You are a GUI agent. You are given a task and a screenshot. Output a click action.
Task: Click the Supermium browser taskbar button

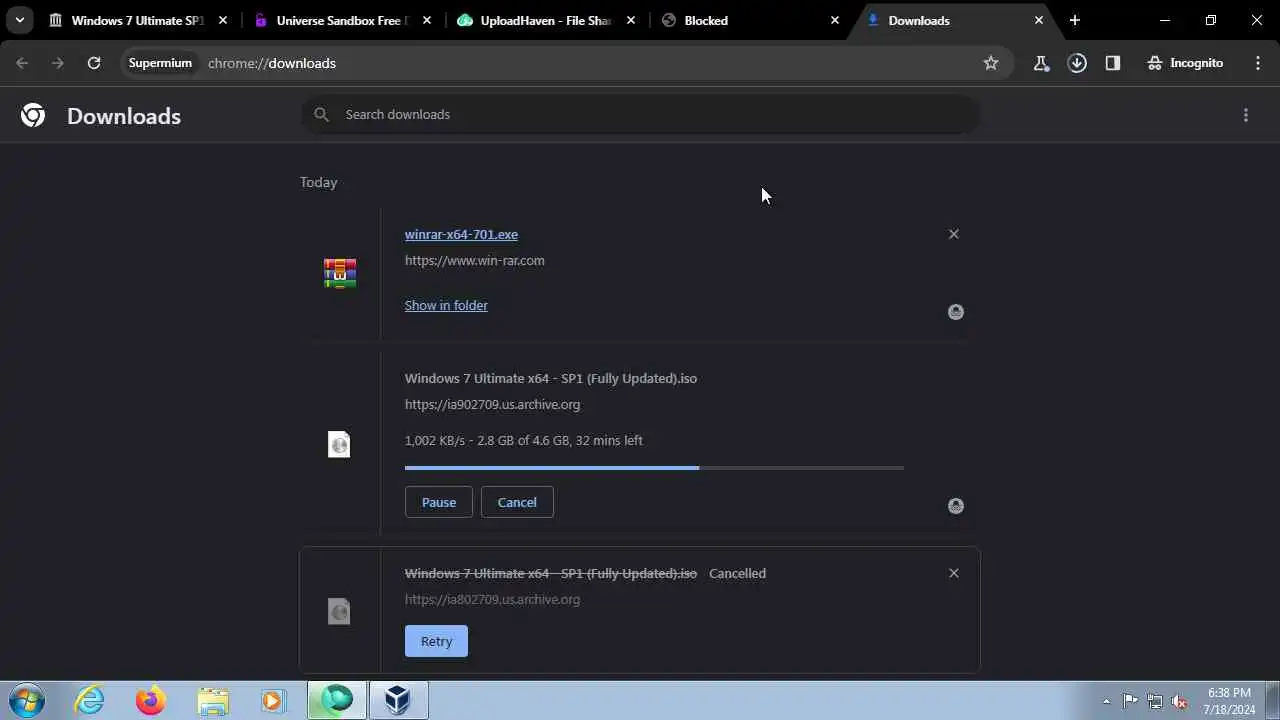pyautogui.click(x=337, y=700)
